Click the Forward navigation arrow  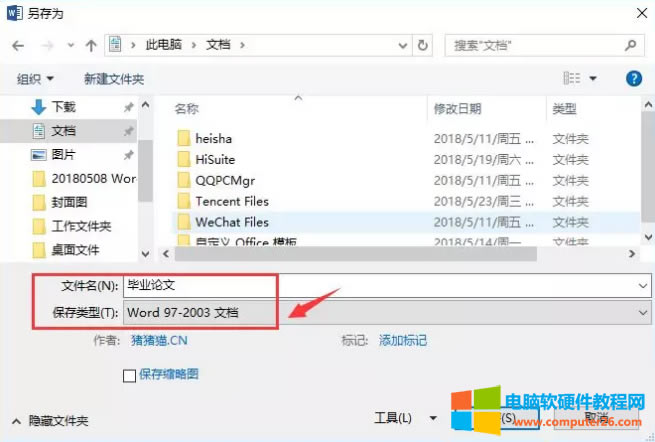[x=48, y=45]
